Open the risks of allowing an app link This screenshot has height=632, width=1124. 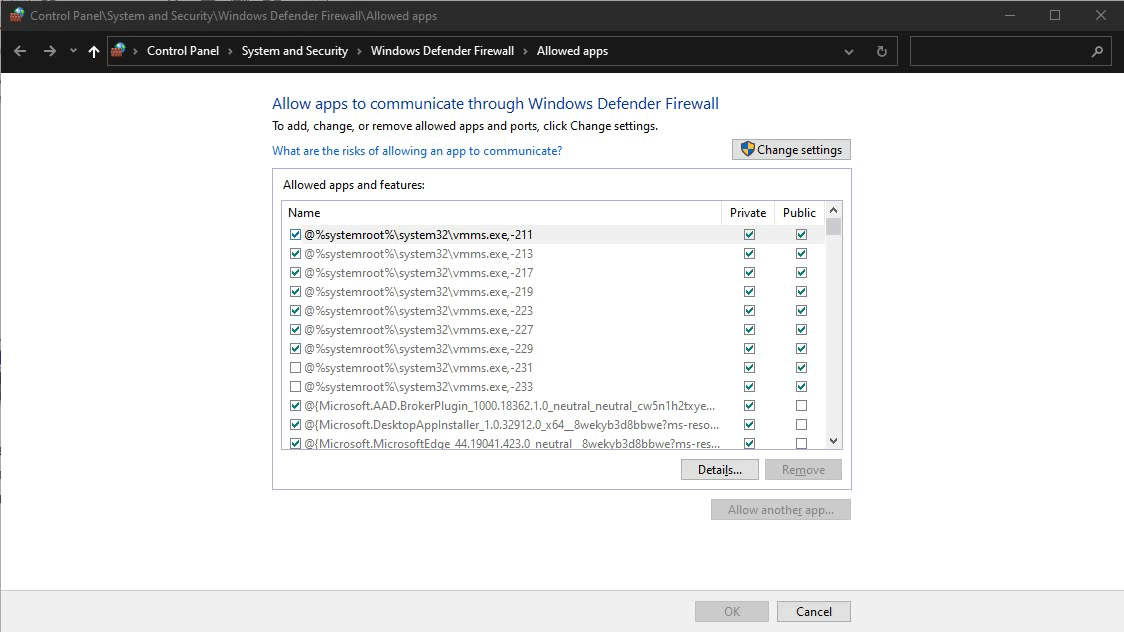pyautogui.click(x=417, y=150)
